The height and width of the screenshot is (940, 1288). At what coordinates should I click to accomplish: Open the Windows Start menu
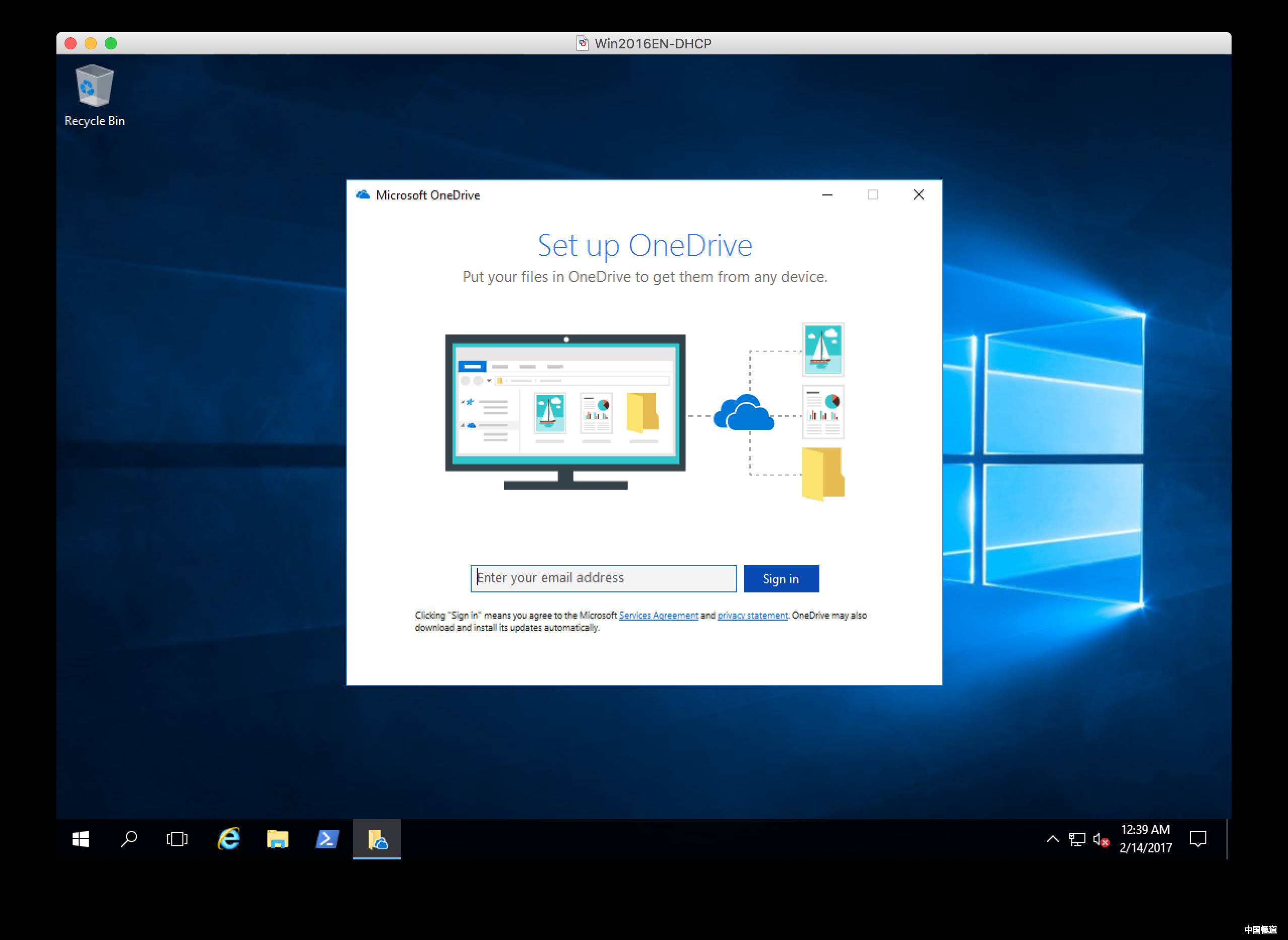(81, 839)
